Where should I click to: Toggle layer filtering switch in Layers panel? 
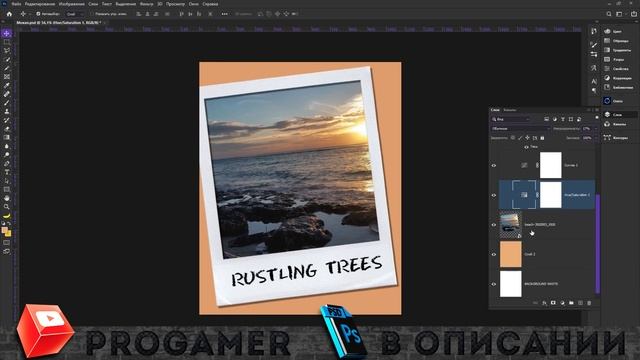tap(597, 118)
